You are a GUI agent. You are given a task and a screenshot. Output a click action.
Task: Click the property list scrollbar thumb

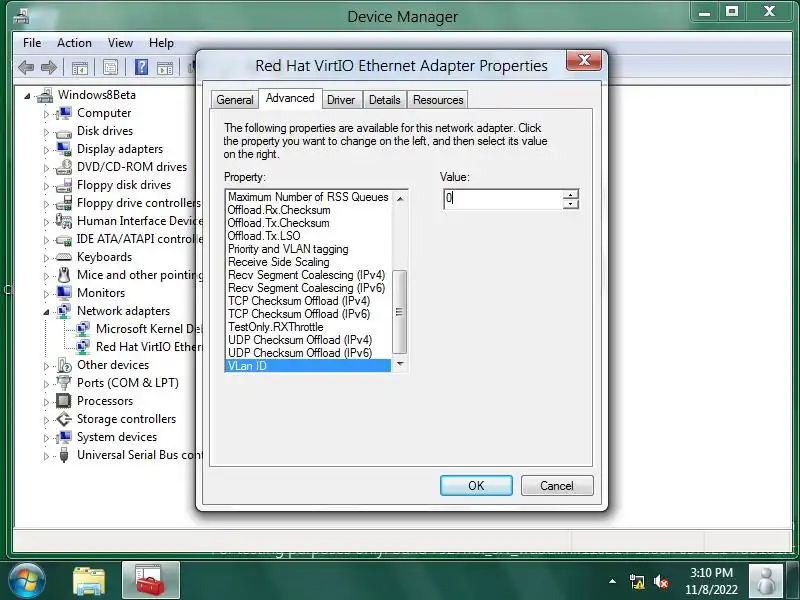(399, 312)
